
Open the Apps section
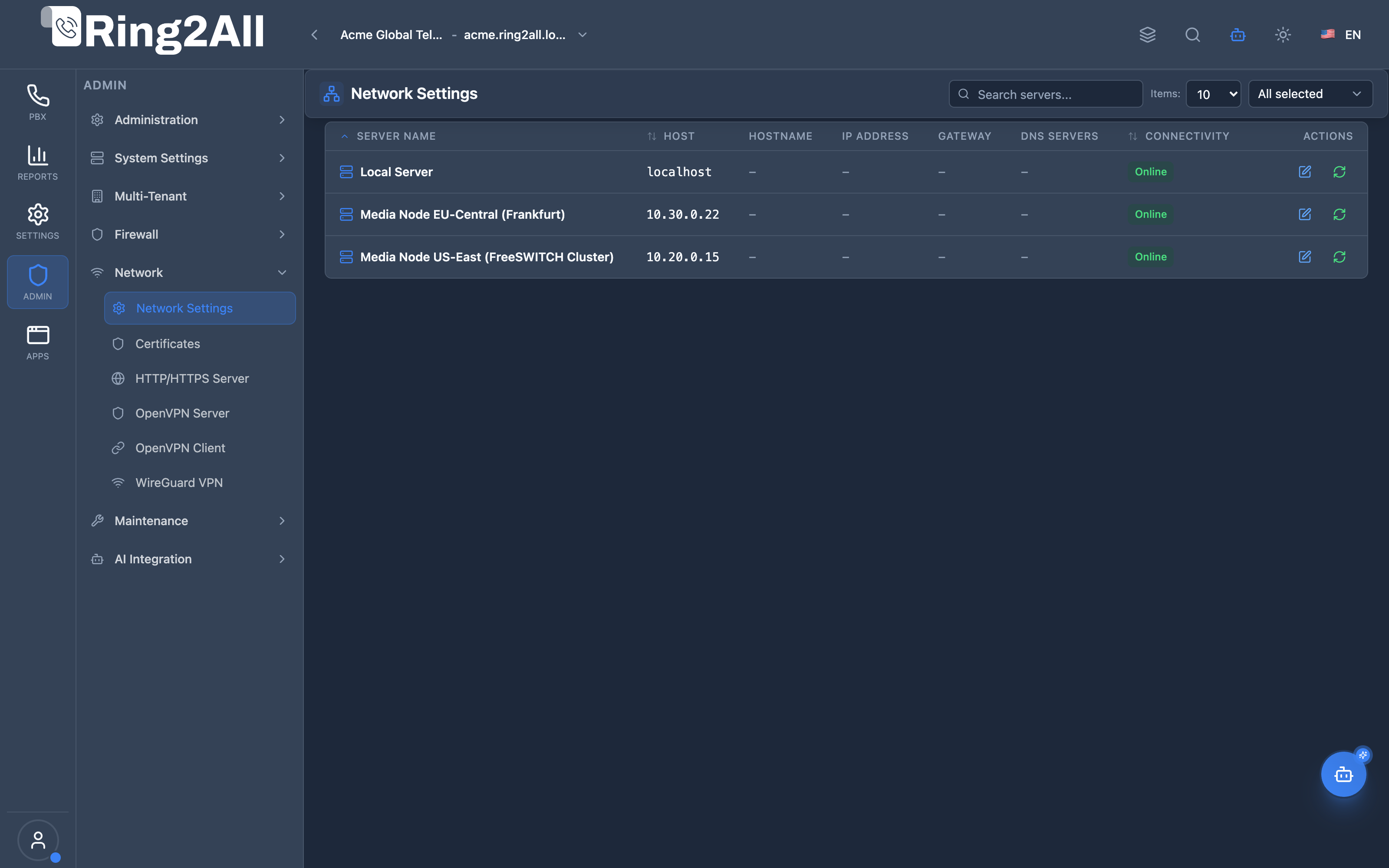(x=37, y=343)
